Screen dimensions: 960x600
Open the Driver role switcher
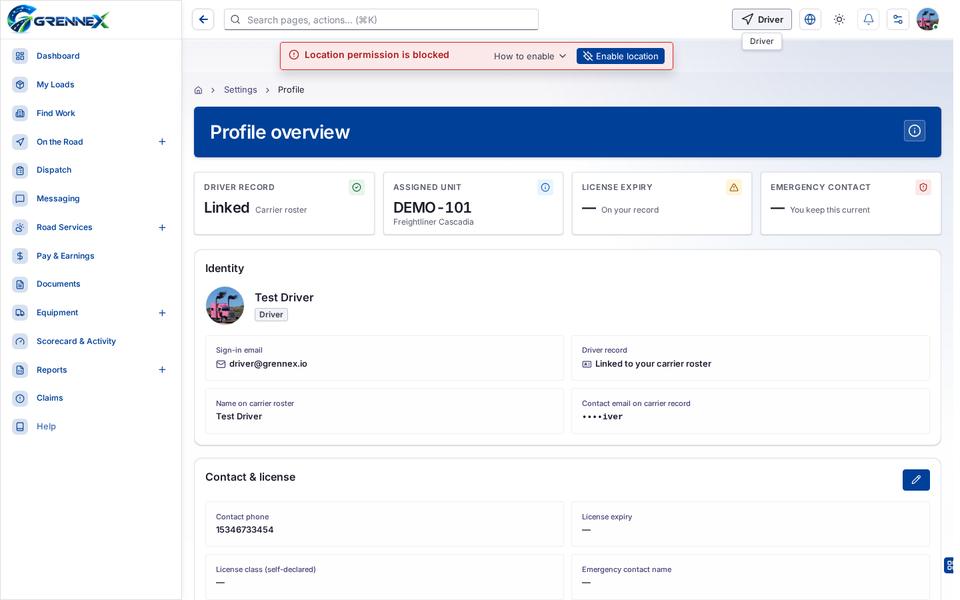pyautogui.click(x=762, y=20)
